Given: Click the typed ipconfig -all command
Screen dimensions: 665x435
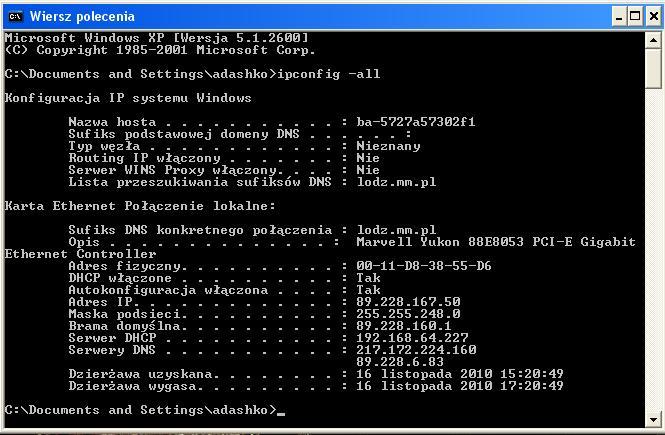Looking at the screenshot, I should point(329,74).
